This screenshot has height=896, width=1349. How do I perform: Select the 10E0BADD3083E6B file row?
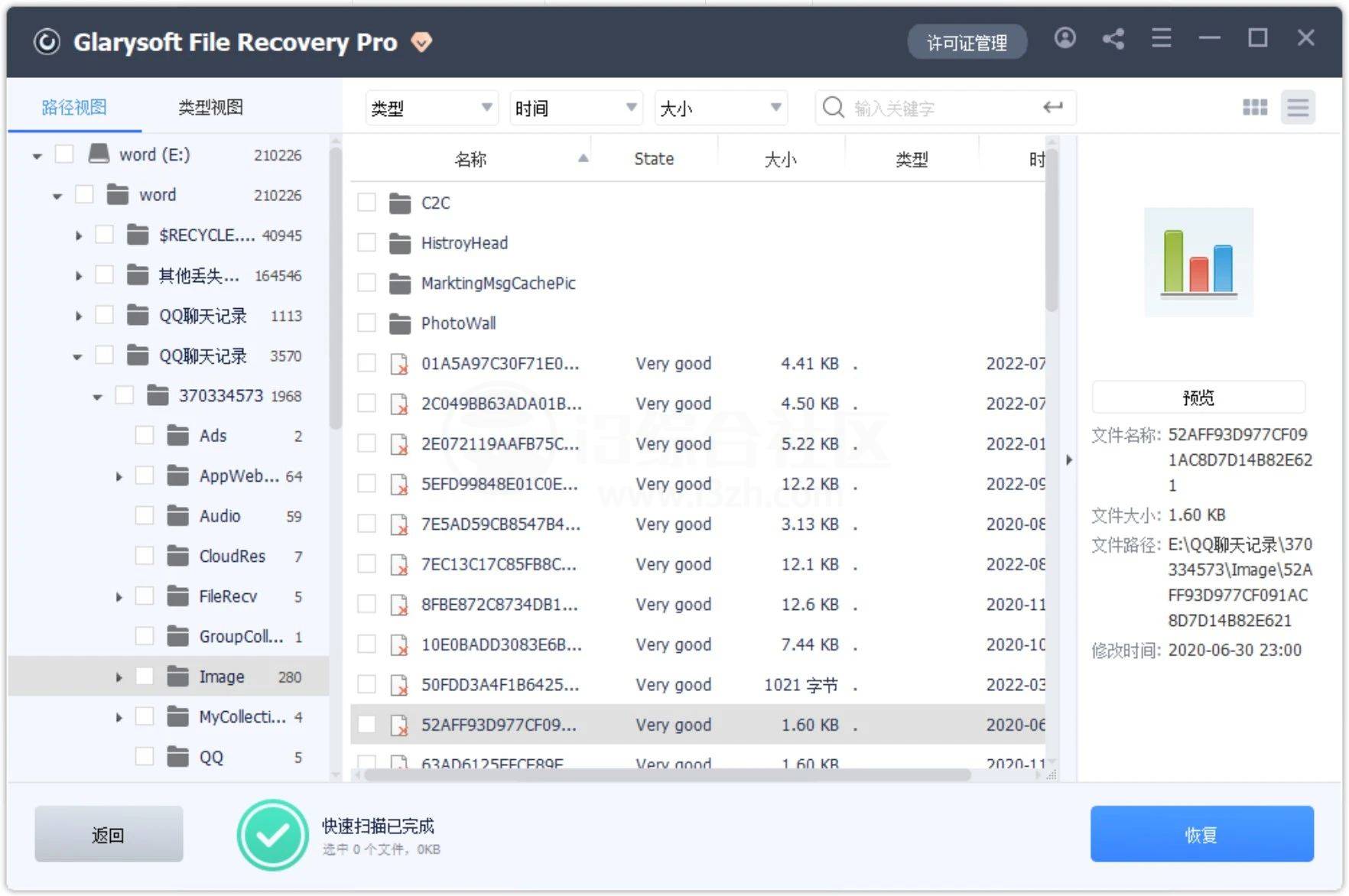point(697,644)
